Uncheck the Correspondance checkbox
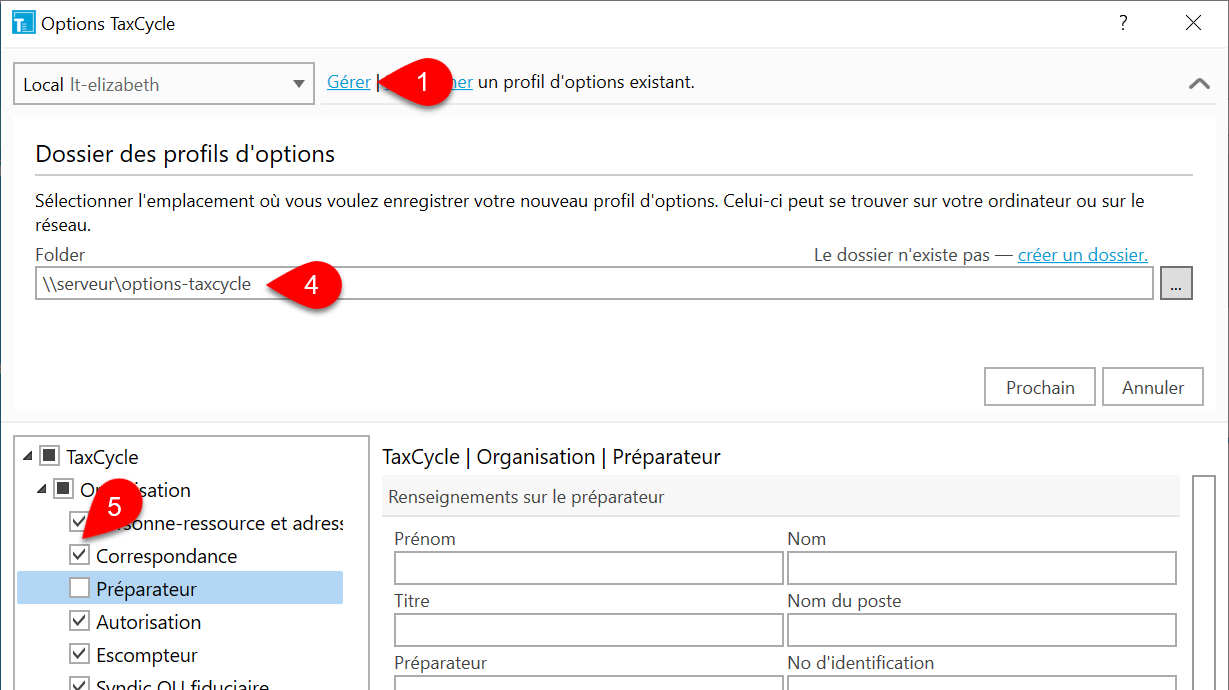The width and height of the screenshot is (1229, 690). click(79, 555)
